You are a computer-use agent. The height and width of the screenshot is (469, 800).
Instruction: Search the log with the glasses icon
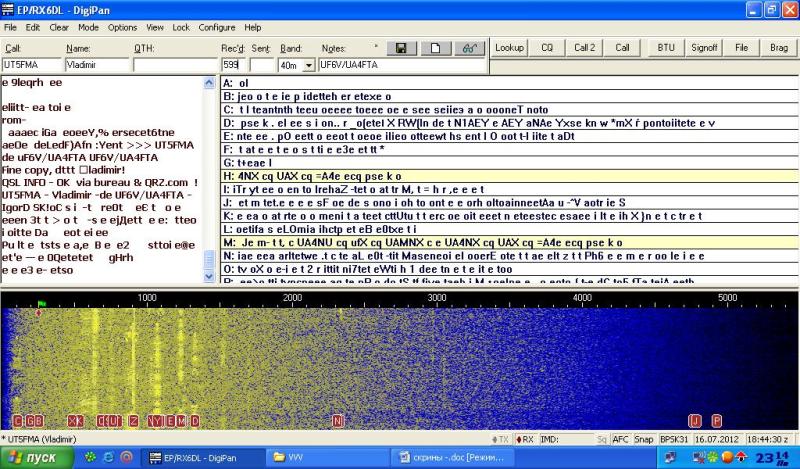tap(469, 48)
